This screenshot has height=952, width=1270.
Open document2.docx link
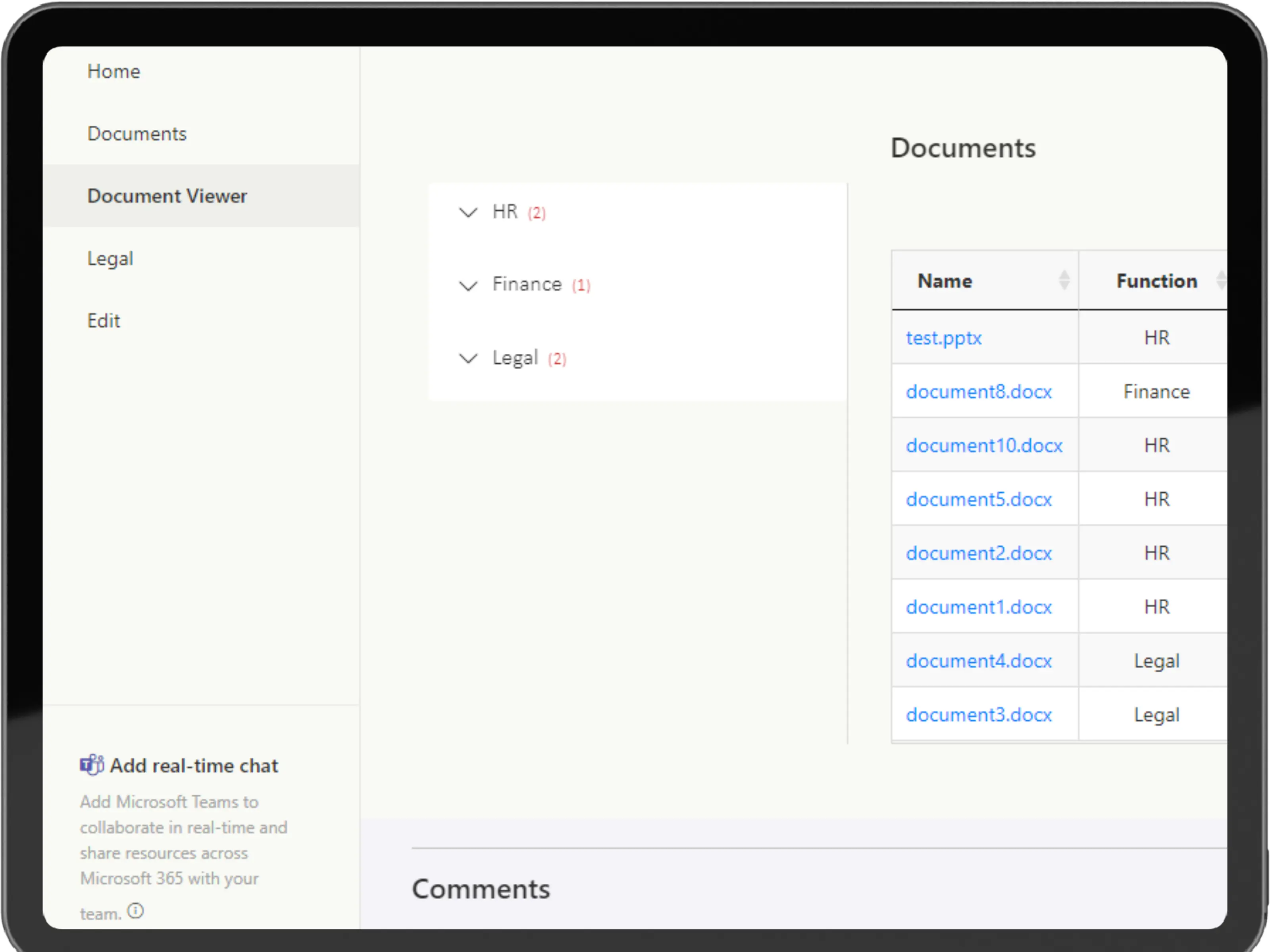tap(978, 553)
